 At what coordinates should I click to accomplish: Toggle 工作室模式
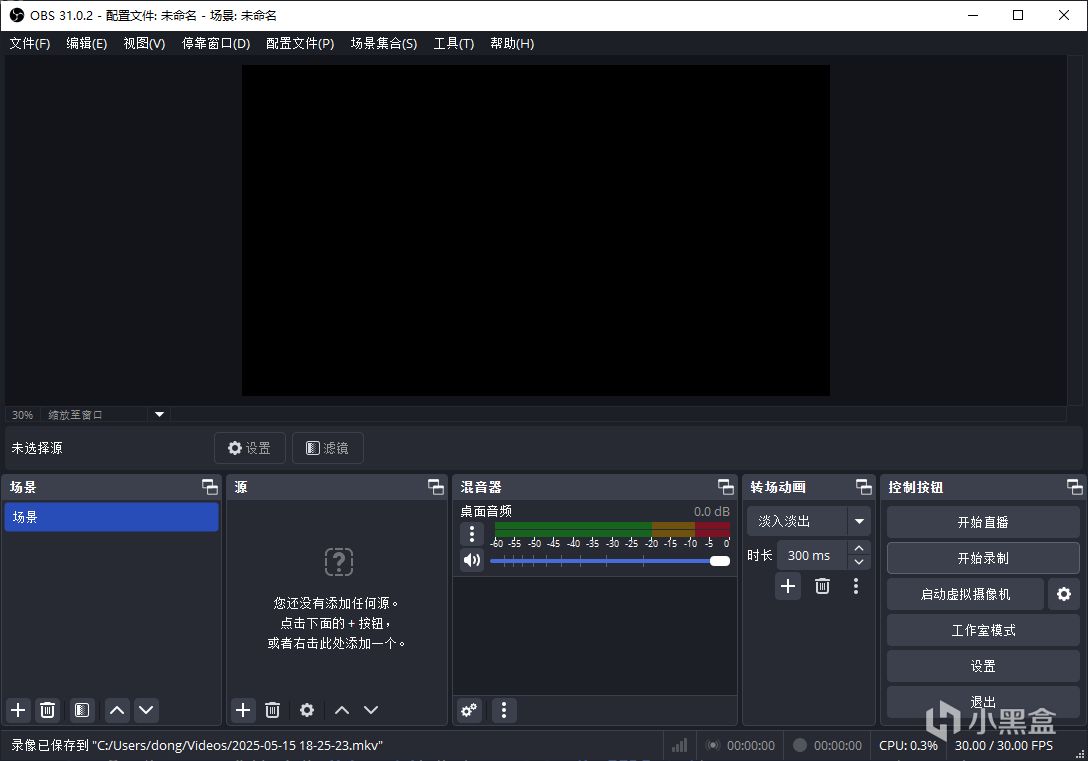coord(983,630)
